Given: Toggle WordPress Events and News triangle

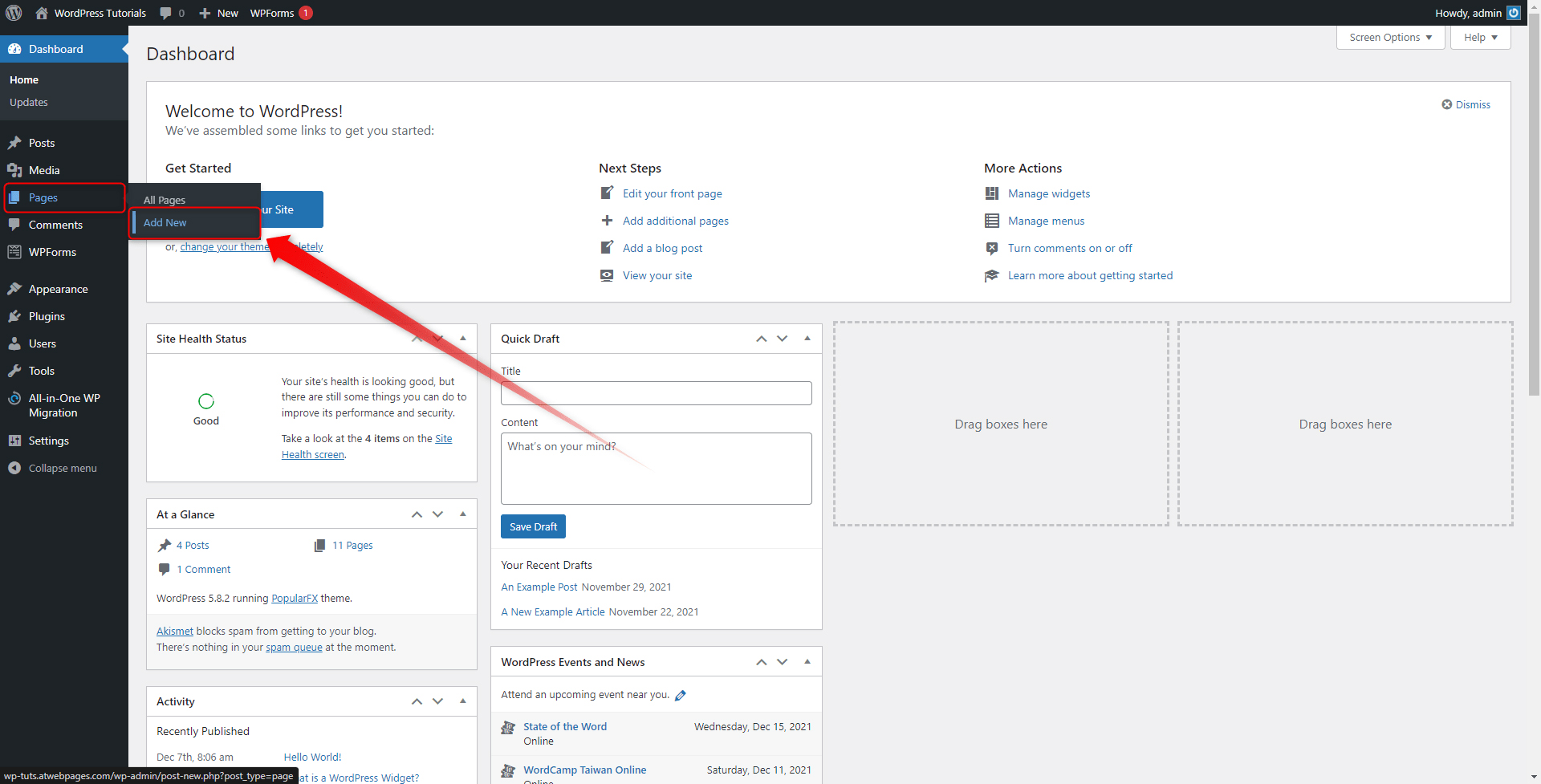Looking at the screenshot, I should (807, 661).
